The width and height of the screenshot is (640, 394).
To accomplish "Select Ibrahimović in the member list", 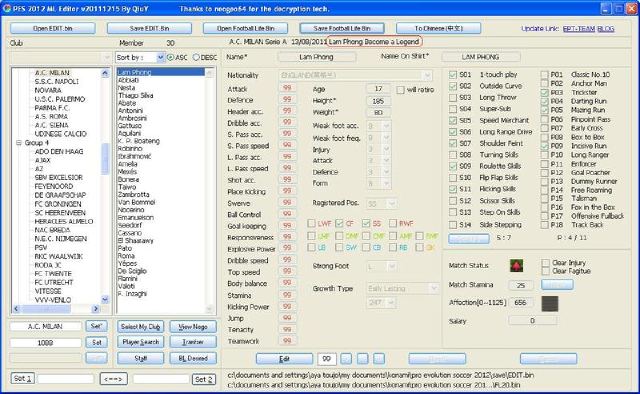I will [135, 156].
